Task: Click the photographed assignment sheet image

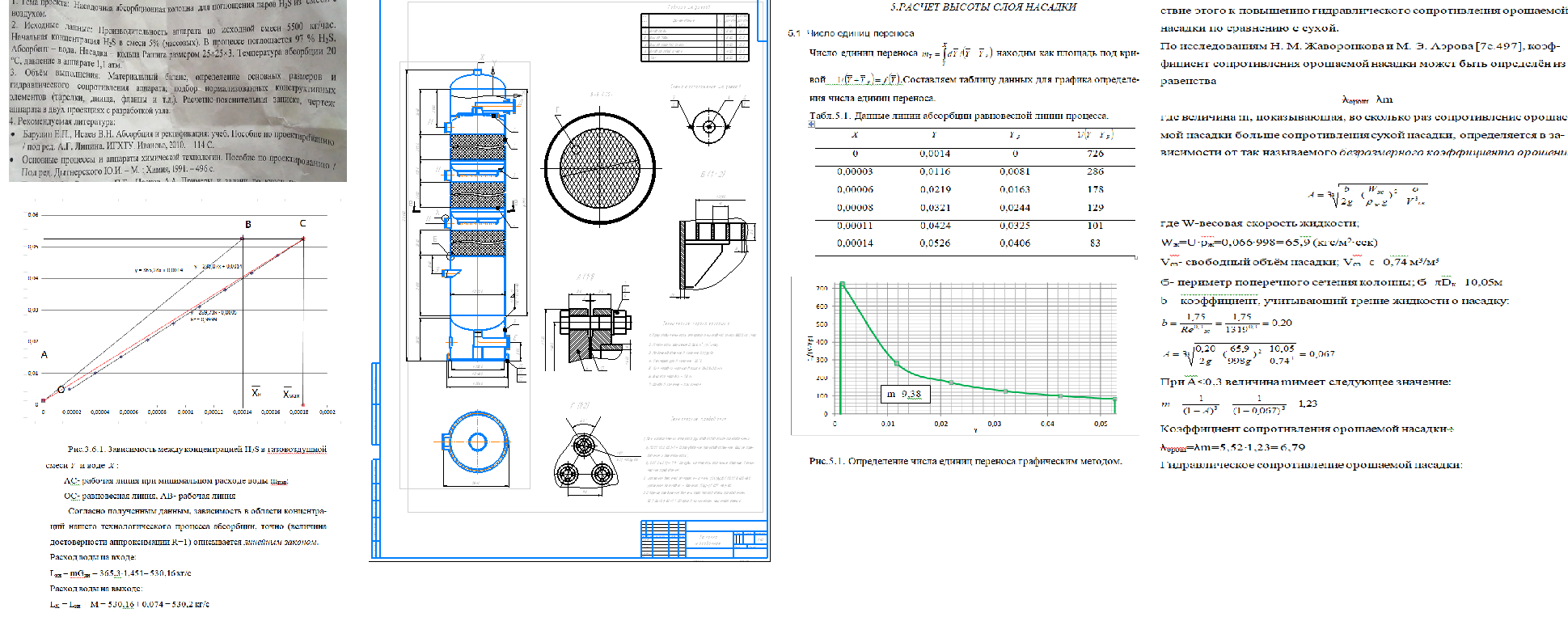Action: 178,91
